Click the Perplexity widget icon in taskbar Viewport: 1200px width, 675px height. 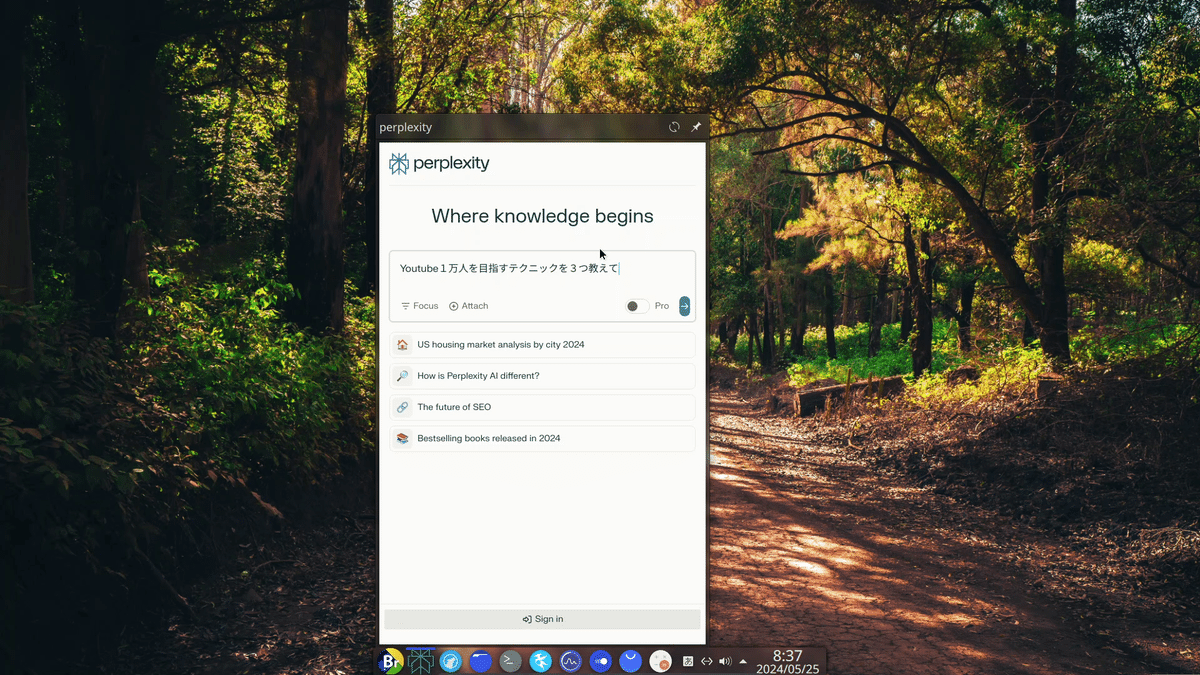(420, 661)
